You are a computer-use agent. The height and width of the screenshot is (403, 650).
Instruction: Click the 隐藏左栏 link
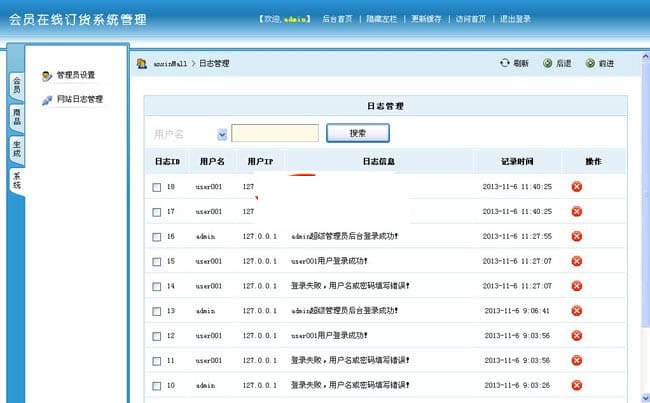(381, 19)
